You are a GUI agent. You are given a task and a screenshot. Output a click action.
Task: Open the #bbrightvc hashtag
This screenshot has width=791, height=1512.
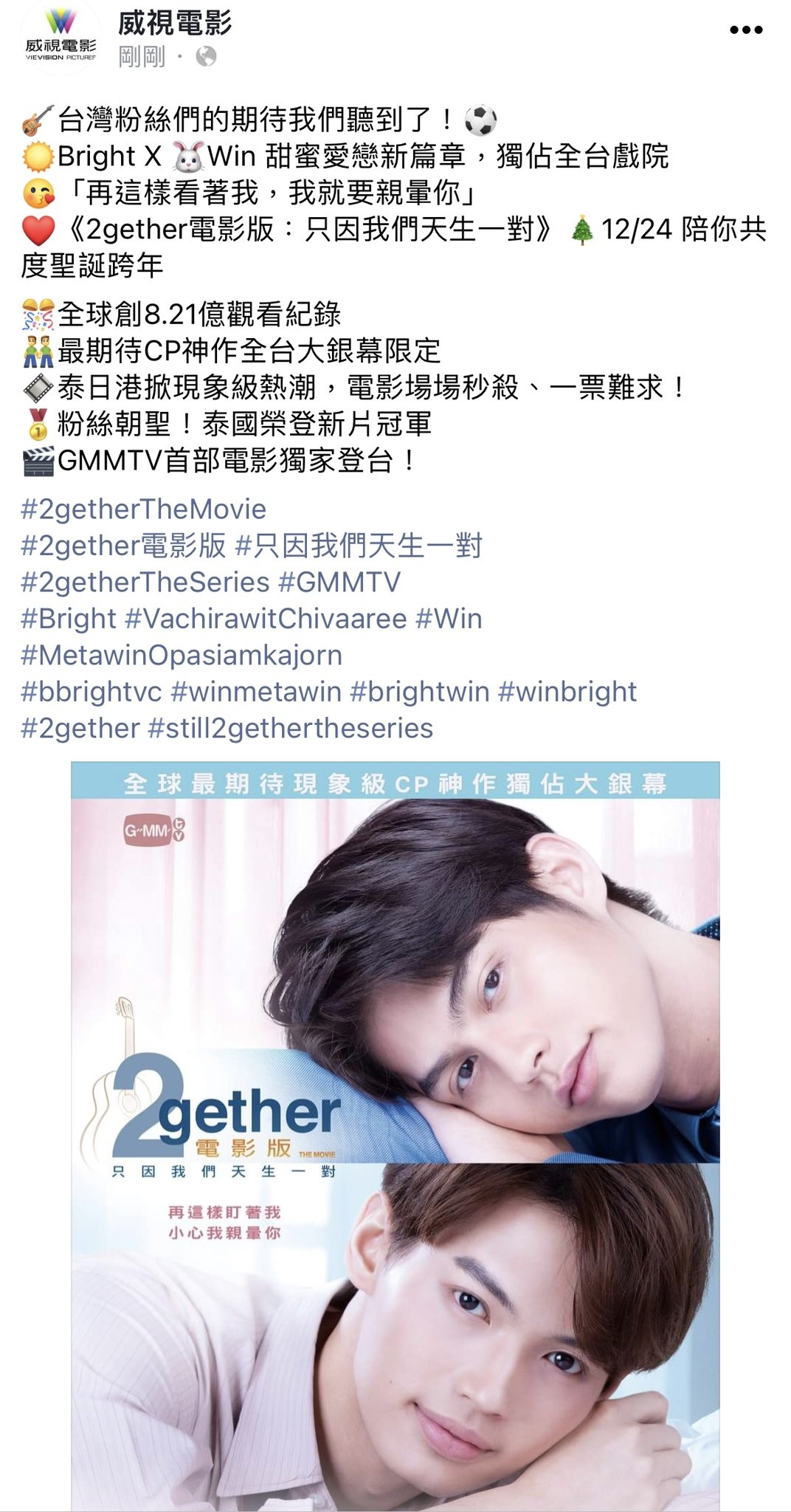(x=91, y=691)
